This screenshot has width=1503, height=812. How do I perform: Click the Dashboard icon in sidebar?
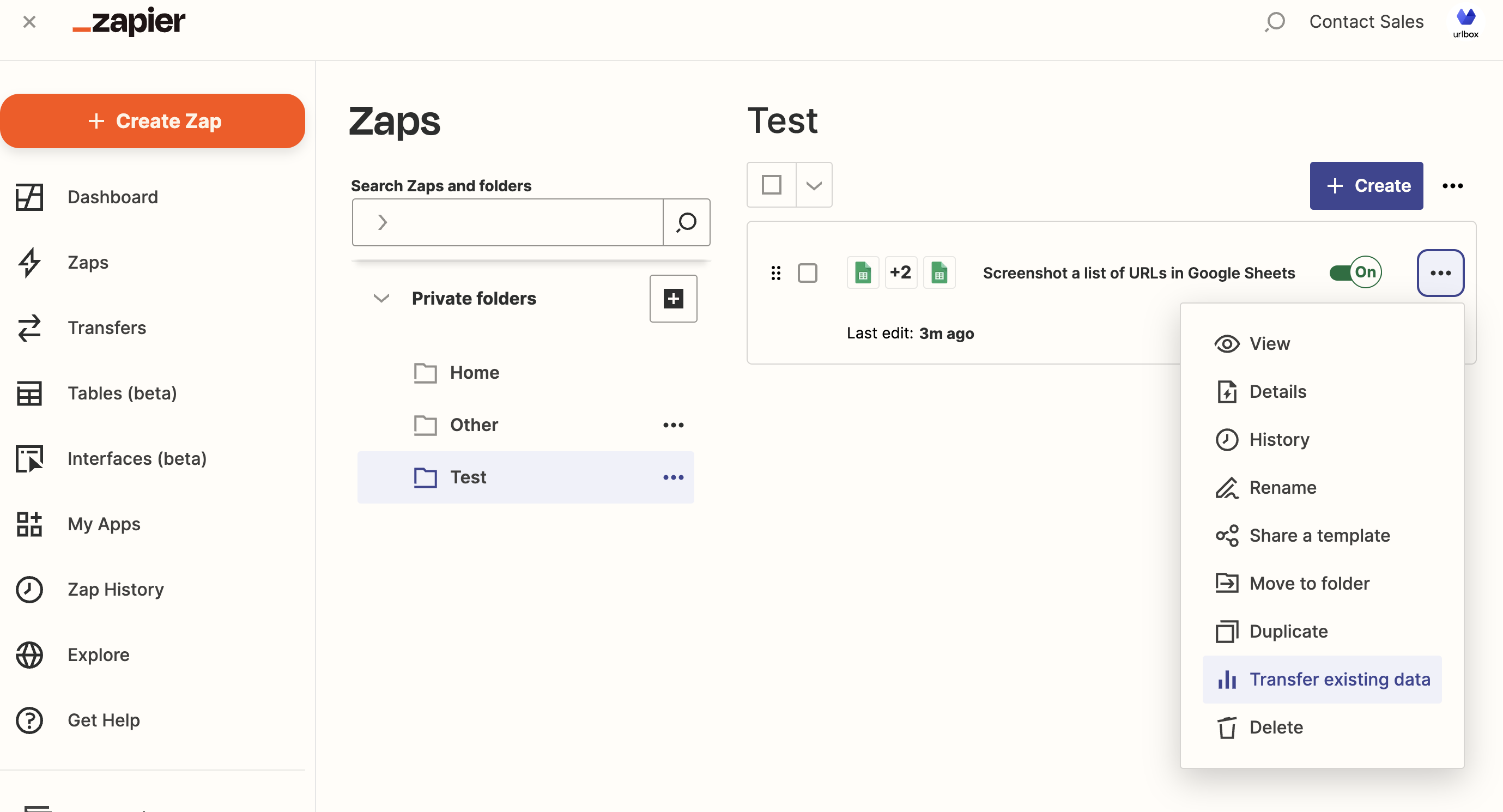click(29, 197)
